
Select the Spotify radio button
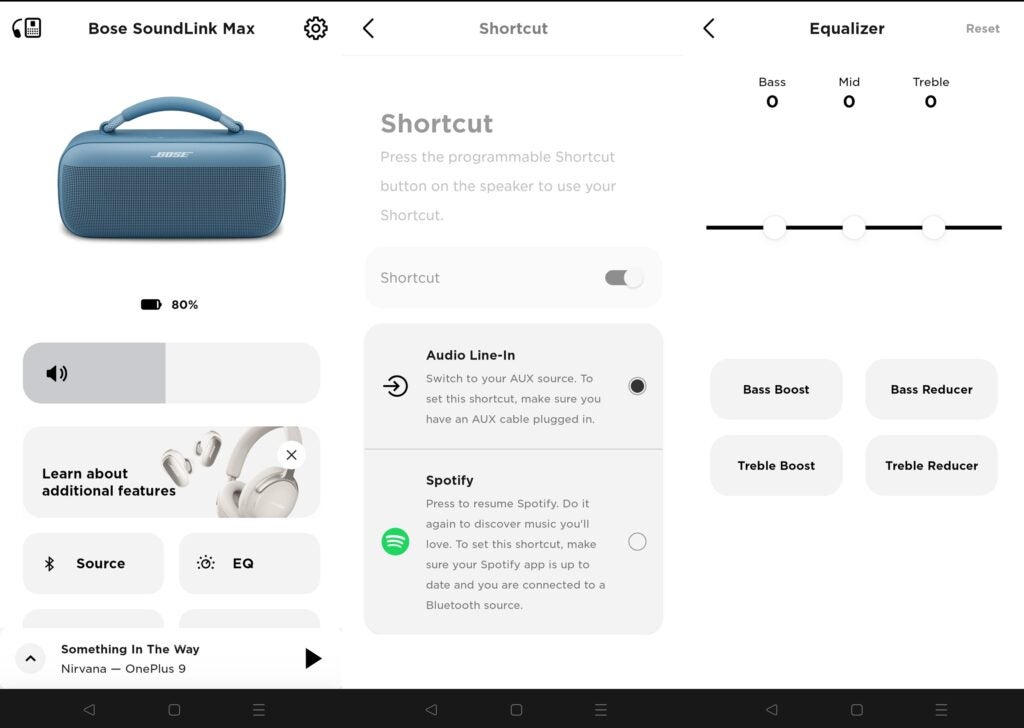tap(637, 541)
